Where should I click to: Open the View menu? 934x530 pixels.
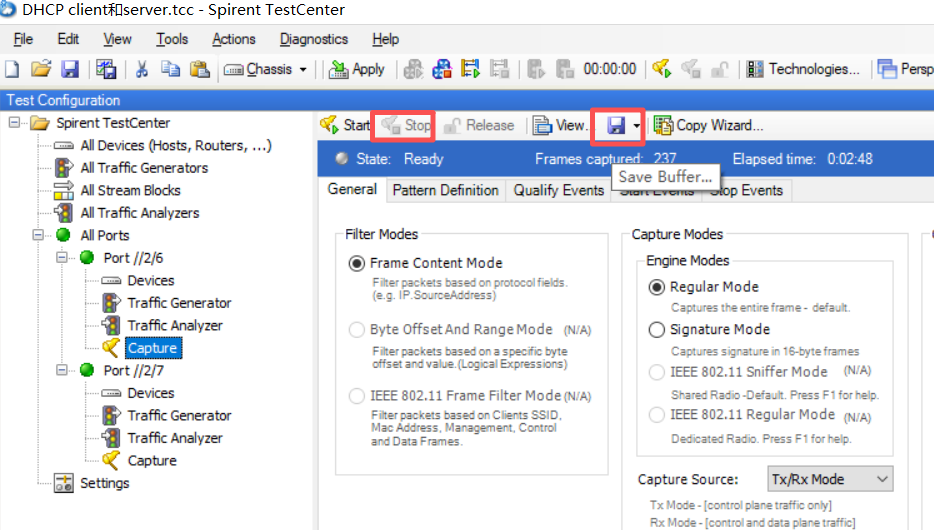click(x=117, y=39)
